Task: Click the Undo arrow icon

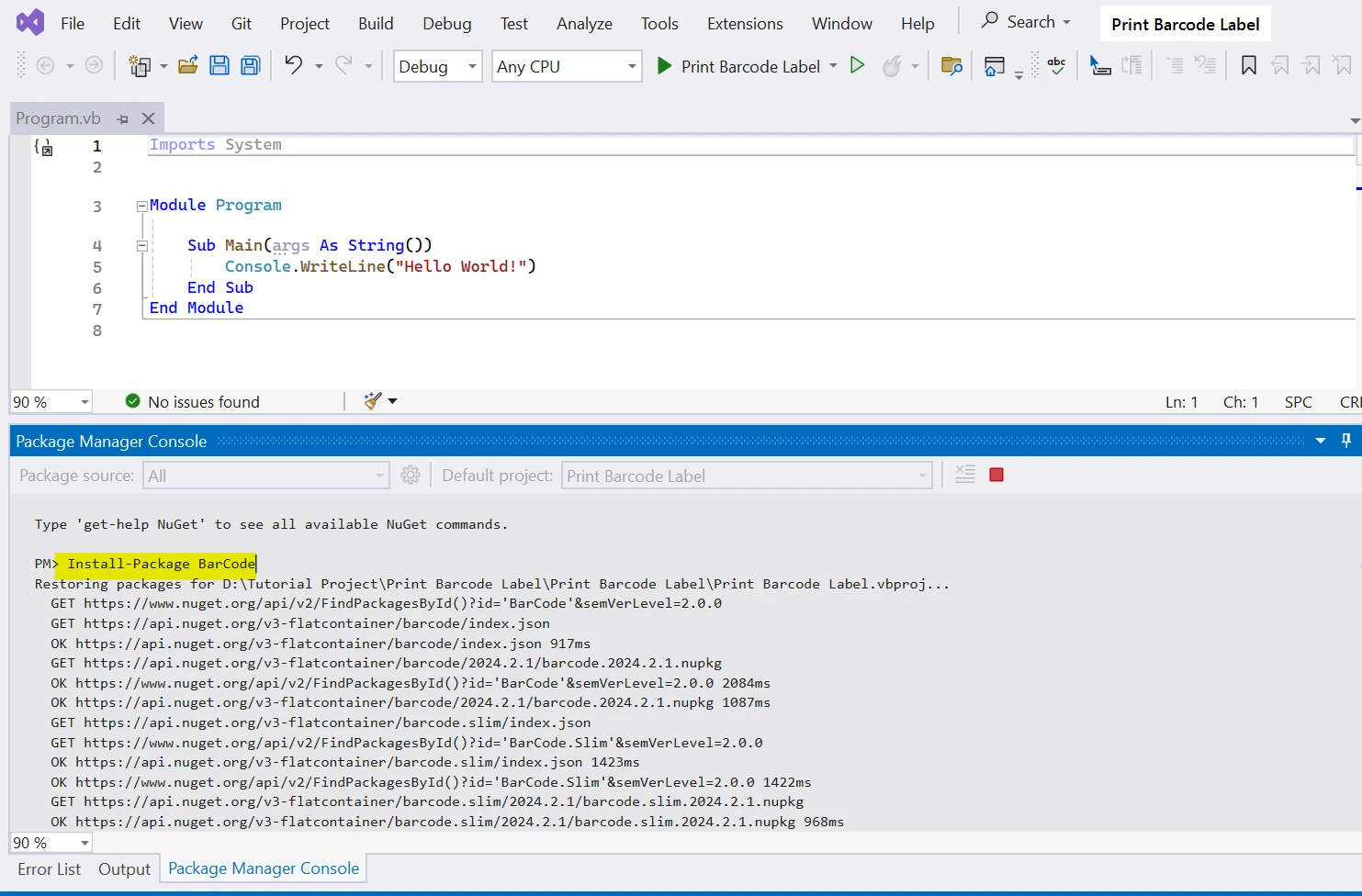Action: point(293,65)
